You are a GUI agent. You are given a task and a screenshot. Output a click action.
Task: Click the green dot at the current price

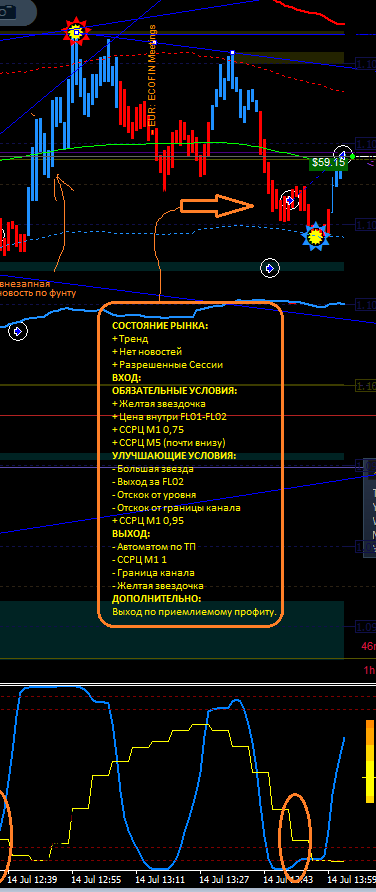(353, 156)
